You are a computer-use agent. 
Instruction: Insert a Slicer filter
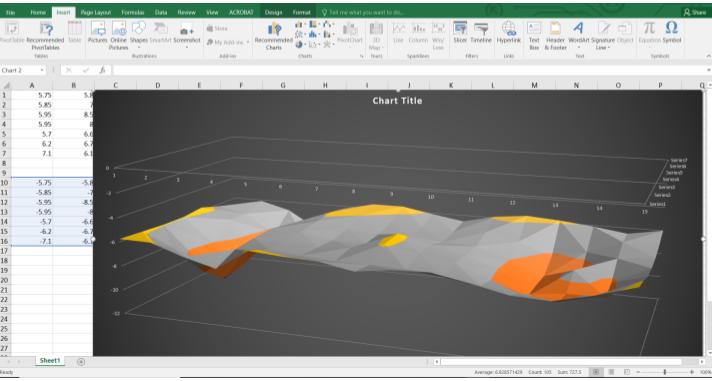(460, 33)
